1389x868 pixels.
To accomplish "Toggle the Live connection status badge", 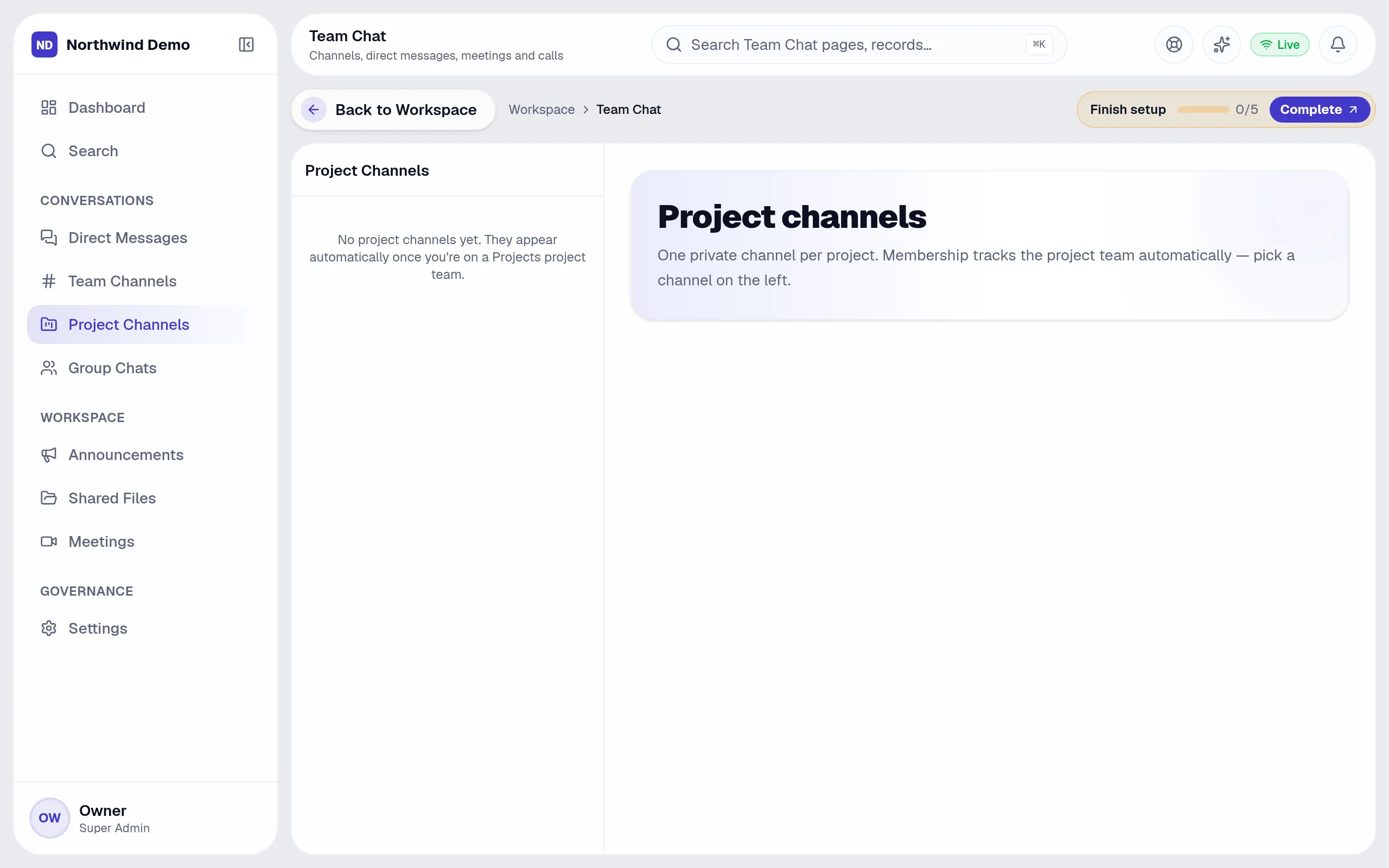I will click(x=1279, y=45).
